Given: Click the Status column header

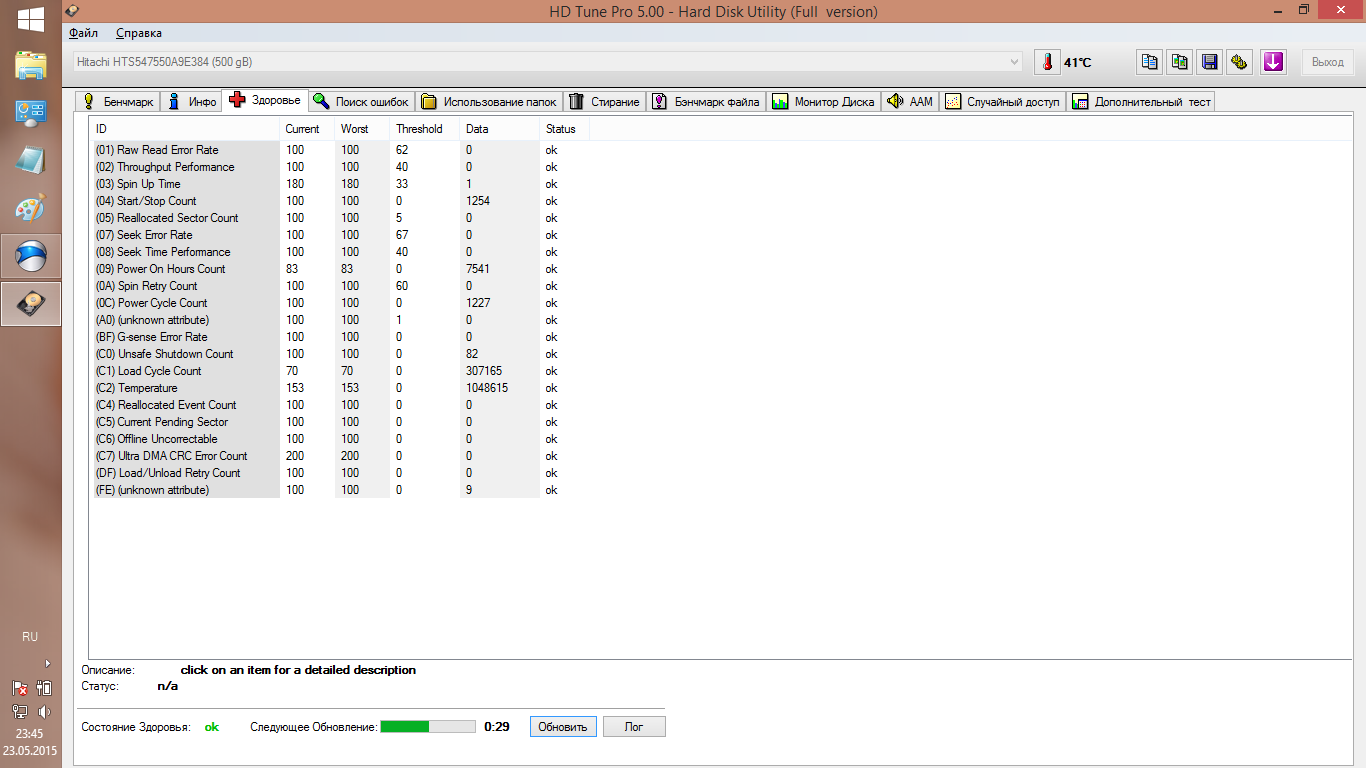Looking at the screenshot, I should (x=564, y=129).
